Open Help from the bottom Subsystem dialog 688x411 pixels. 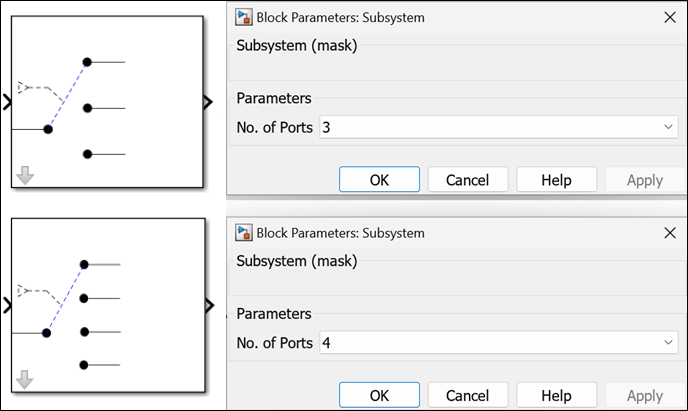pyautogui.click(x=556, y=395)
